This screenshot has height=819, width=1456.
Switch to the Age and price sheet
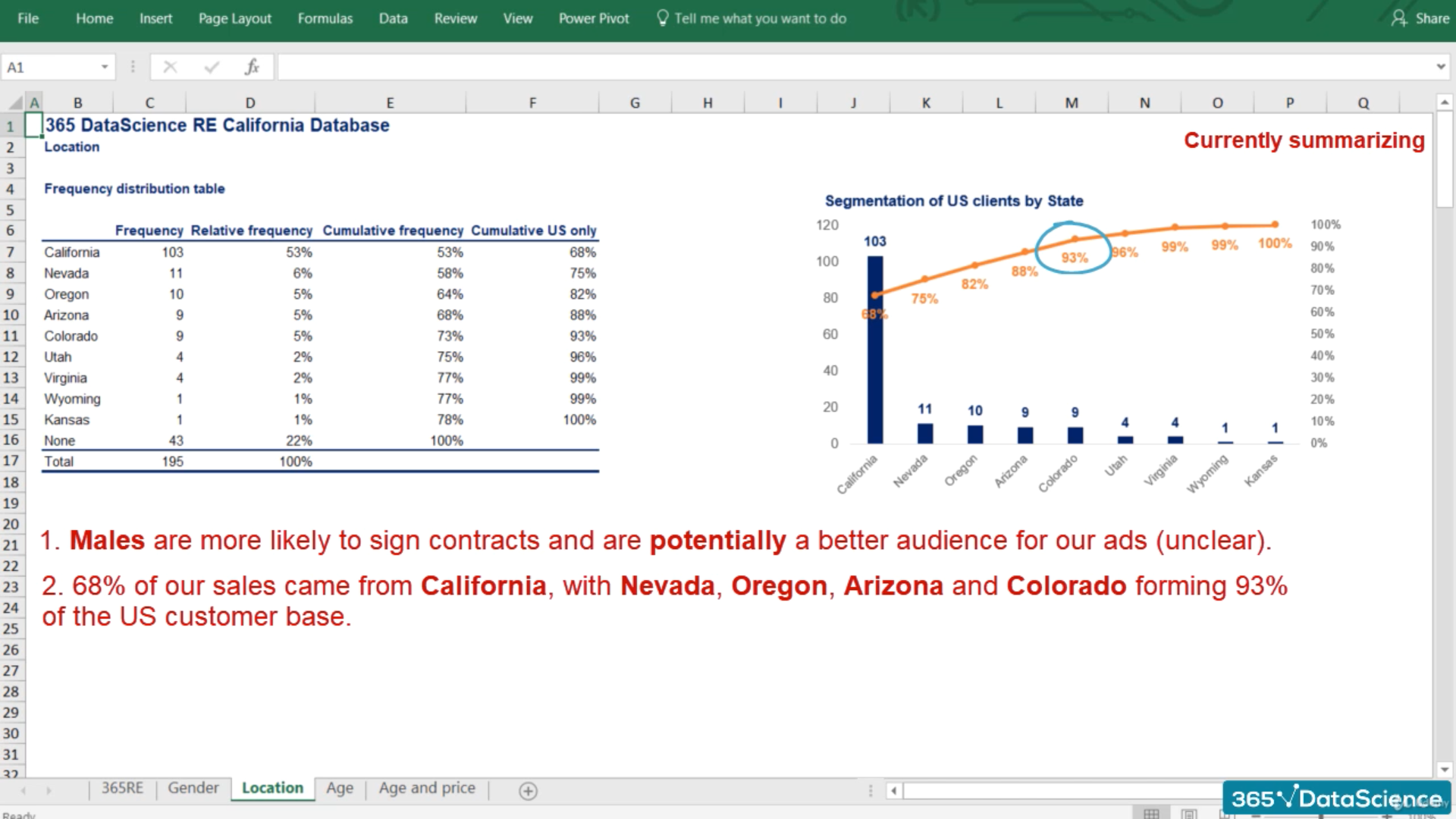[x=427, y=788]
